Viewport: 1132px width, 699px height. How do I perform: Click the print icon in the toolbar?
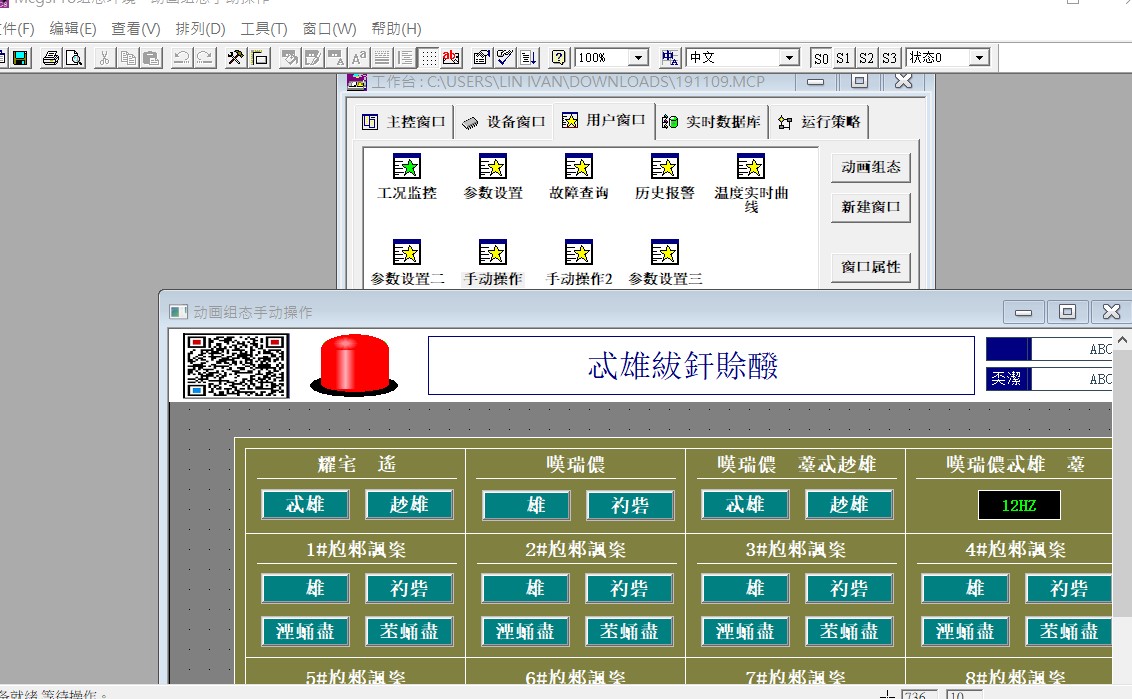(51, 58)
